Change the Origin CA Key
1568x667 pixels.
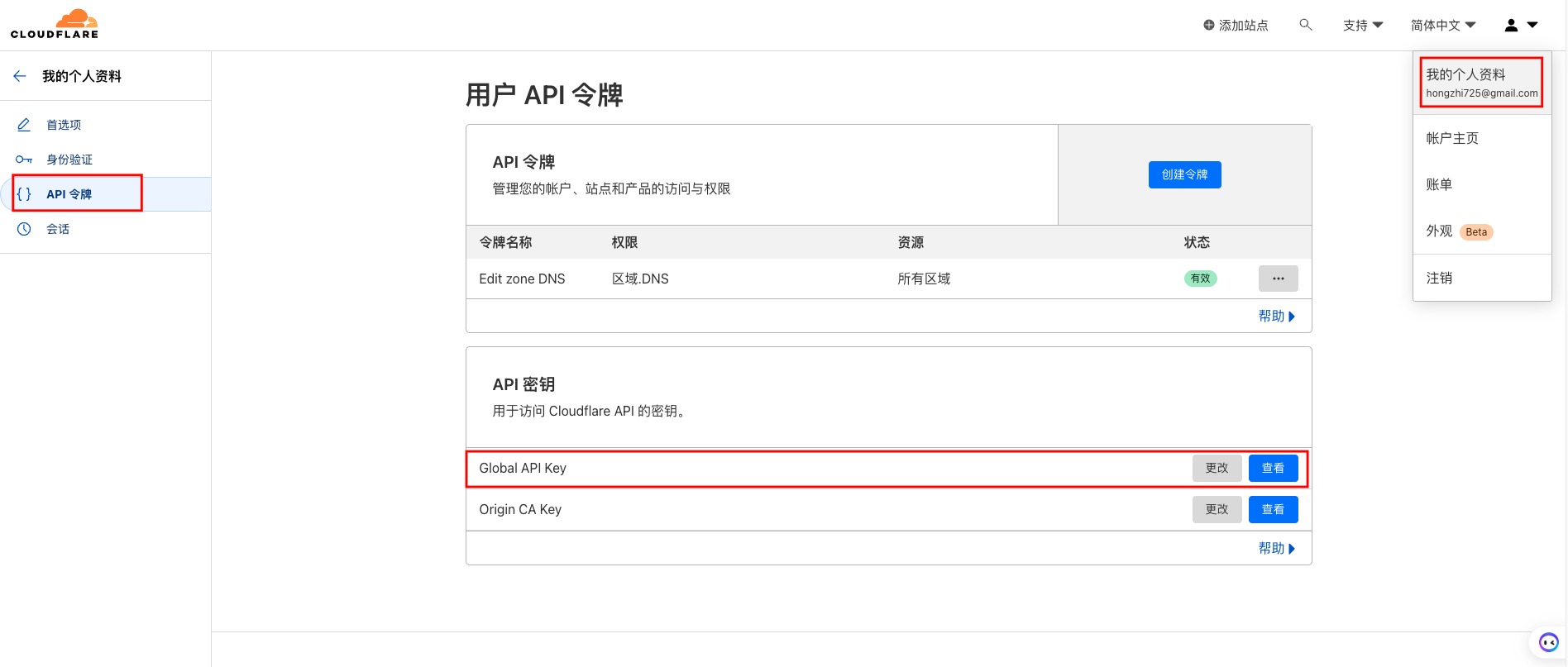tap(1217, 509)
